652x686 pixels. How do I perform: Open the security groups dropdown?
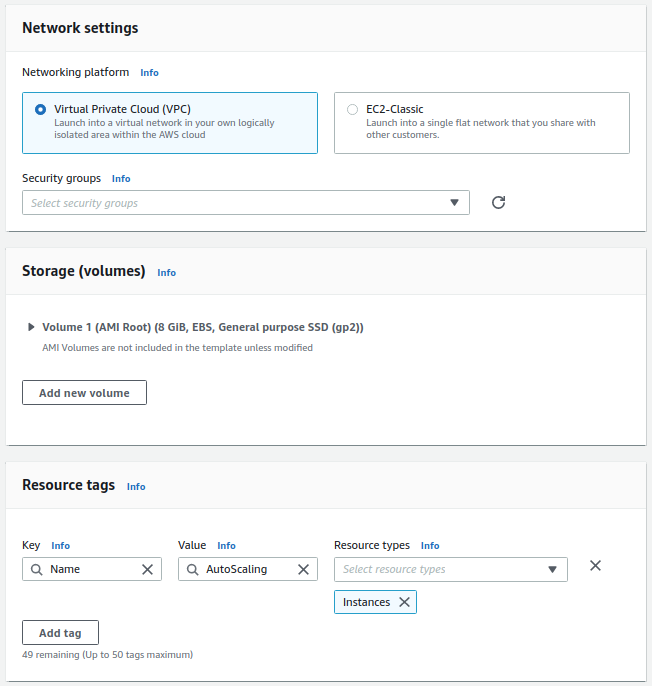(246, 203)
